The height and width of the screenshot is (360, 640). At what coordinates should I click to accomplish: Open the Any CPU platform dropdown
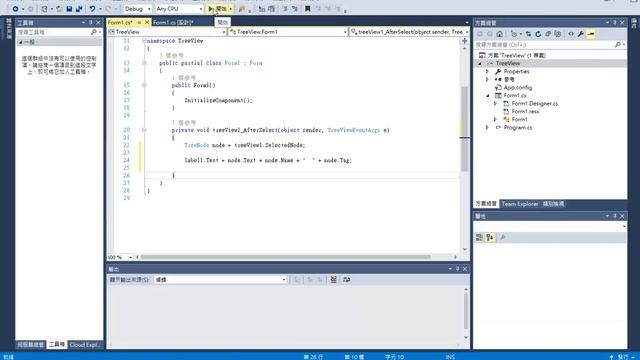pyautogui.click(x=179, y=9)
